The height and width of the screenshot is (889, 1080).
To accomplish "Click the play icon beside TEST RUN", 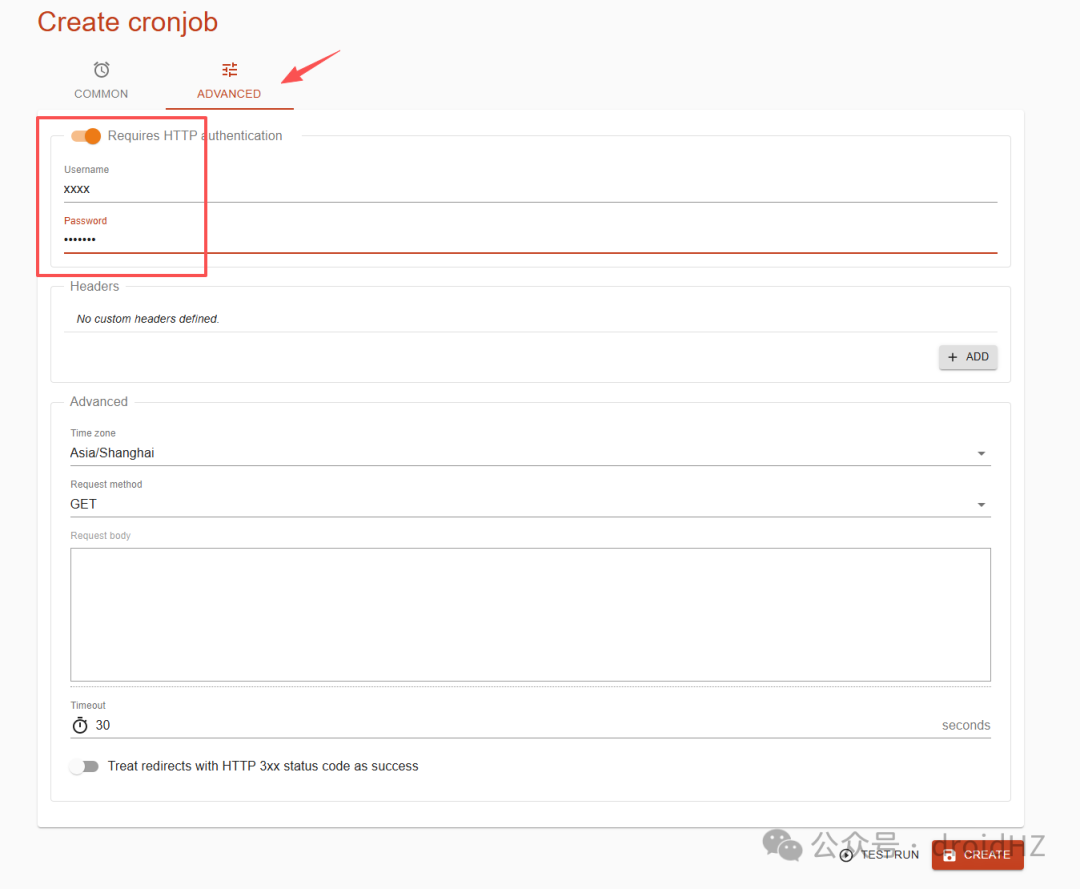I will [x=846, y=855].
